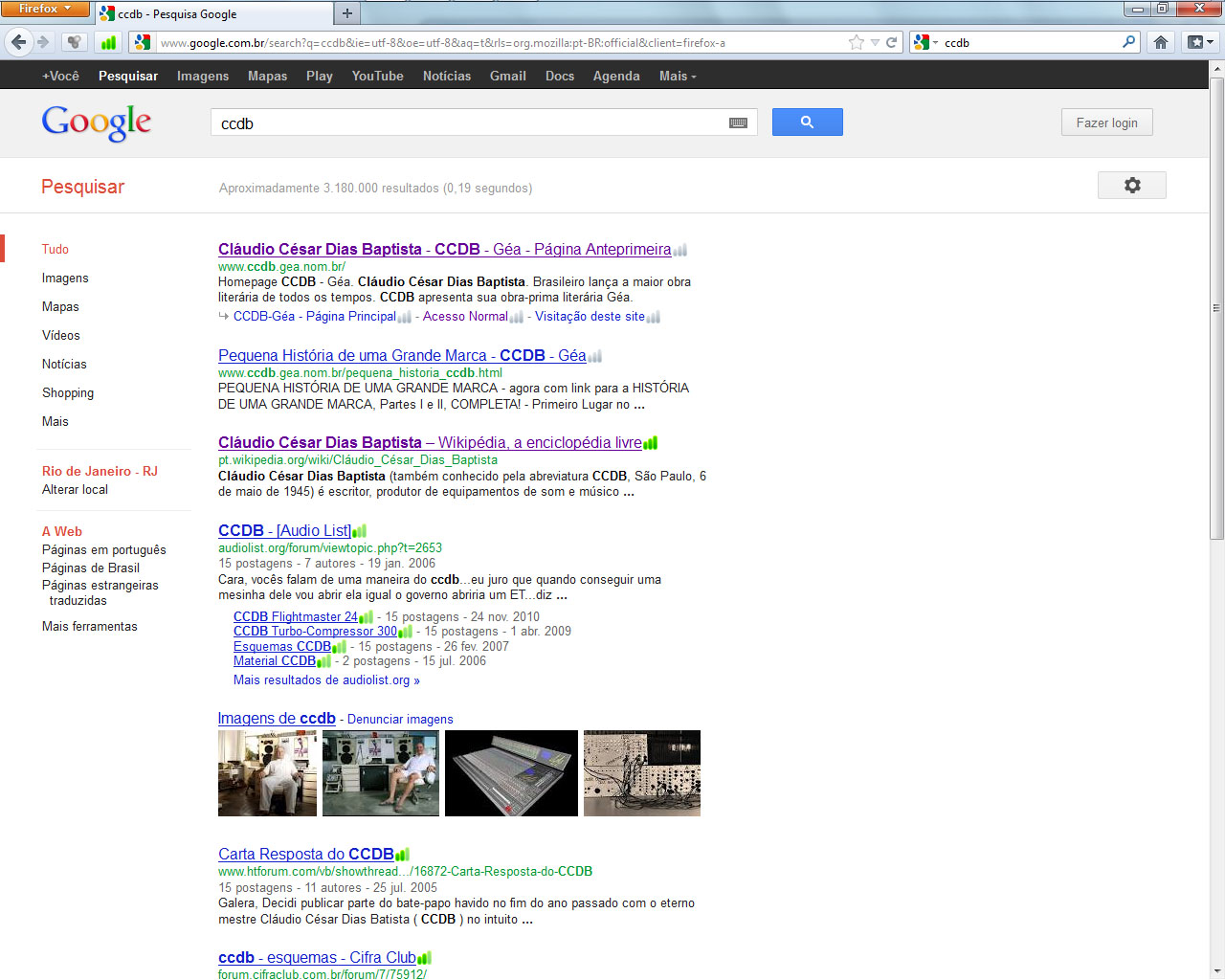This screenshot has height=980, width=1225.
Task: Click rating icon after Pequena História title
Action: click(x=594, y=357)
